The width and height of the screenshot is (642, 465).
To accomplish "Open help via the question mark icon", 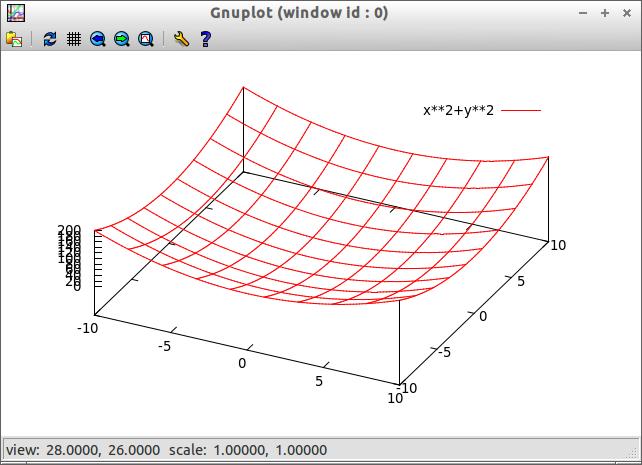I will [x=205, y=39].
